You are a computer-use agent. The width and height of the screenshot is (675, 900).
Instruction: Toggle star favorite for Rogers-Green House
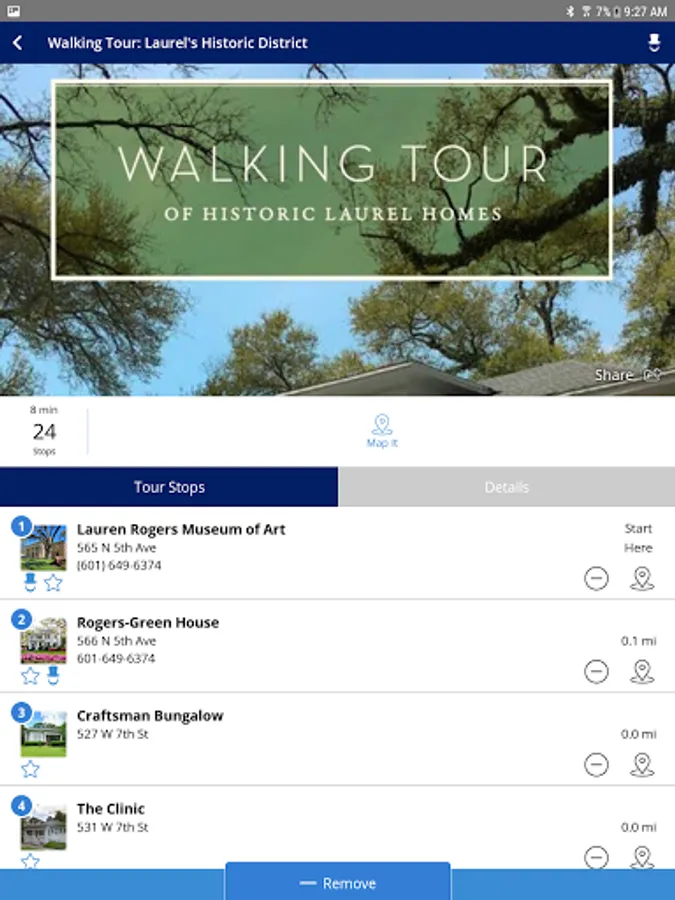click(30, 676)
